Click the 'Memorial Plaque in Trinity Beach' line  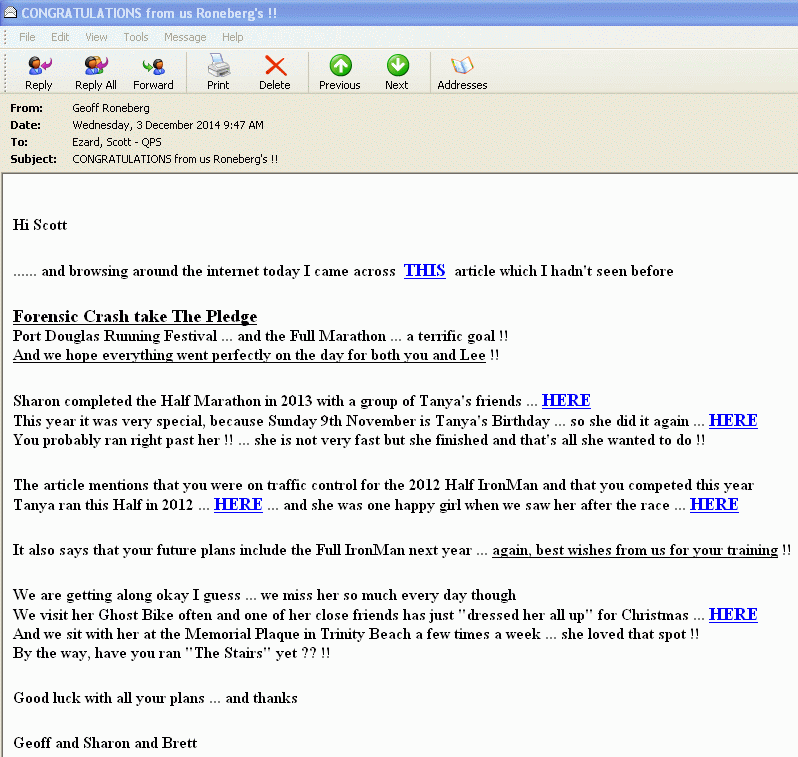356,634
